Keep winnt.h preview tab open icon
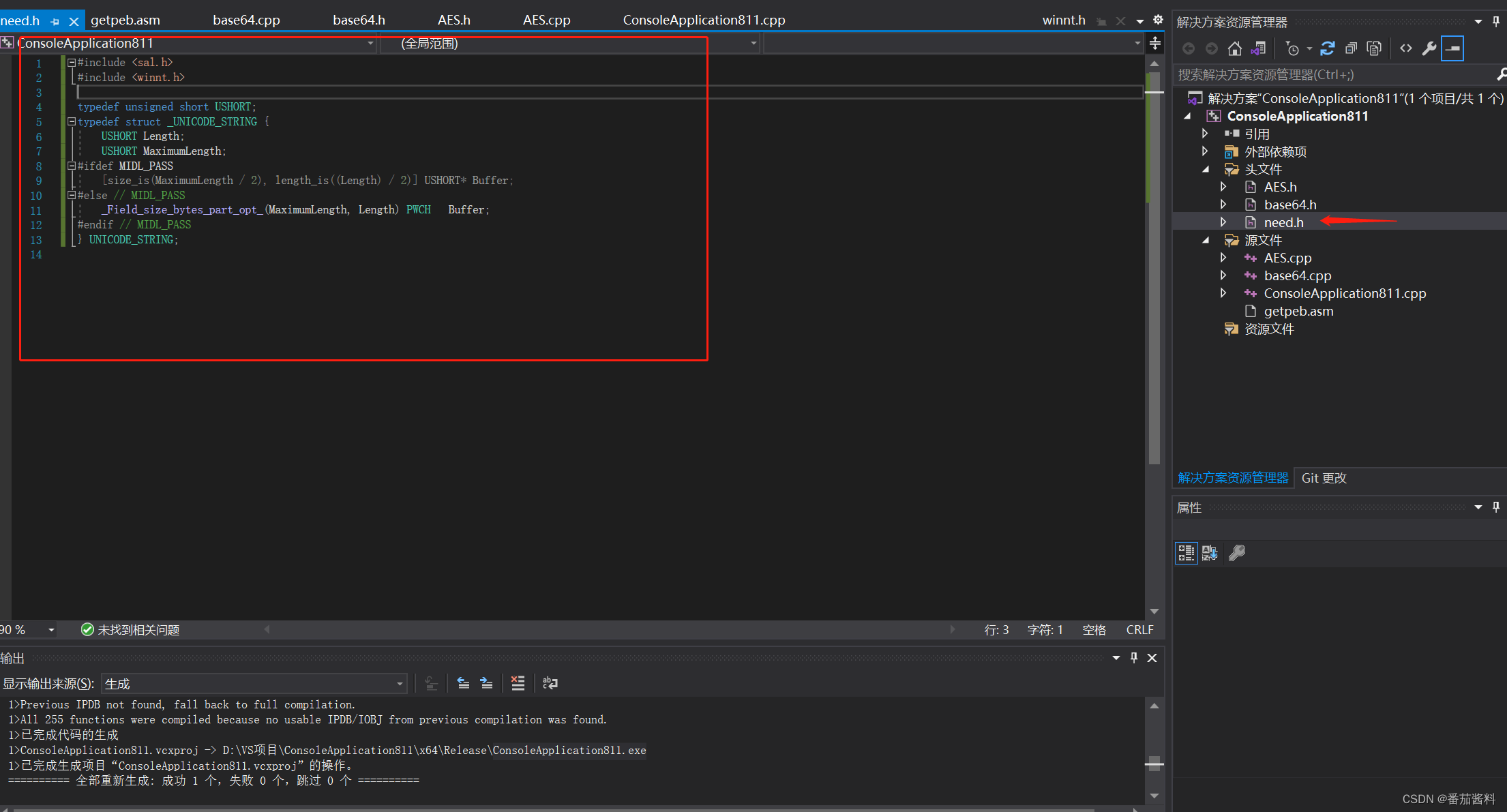This screenshot has height=812, width=1507. coord(1101,22)
